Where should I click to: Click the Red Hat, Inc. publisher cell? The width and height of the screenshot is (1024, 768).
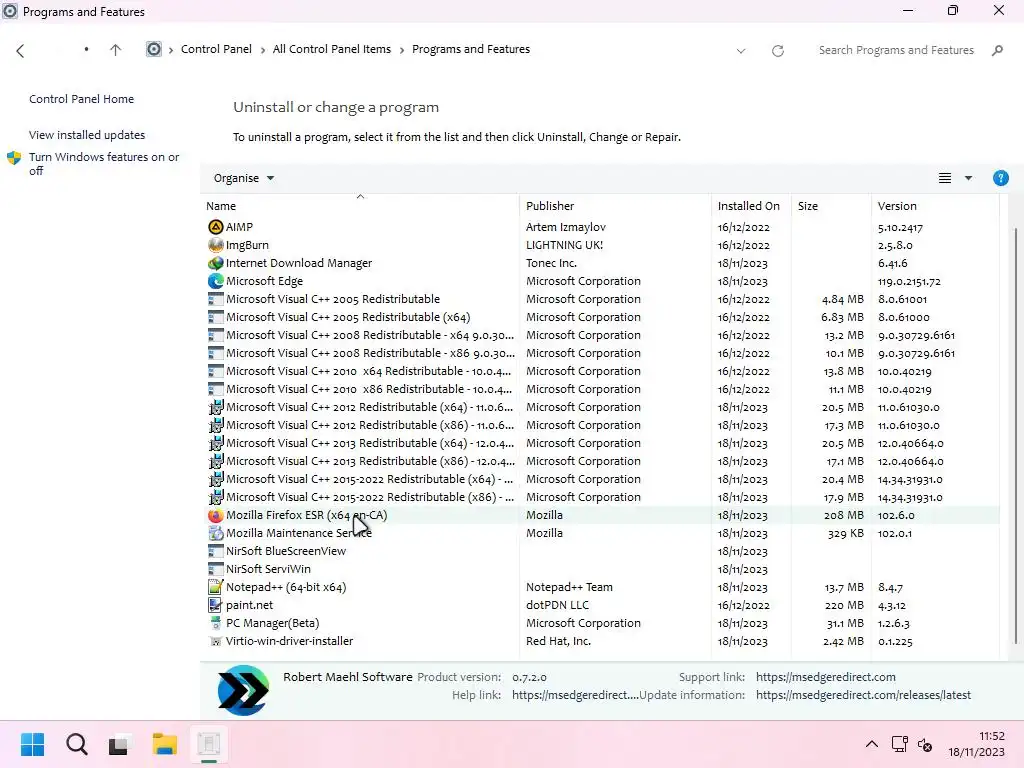(x=558, y=641)
